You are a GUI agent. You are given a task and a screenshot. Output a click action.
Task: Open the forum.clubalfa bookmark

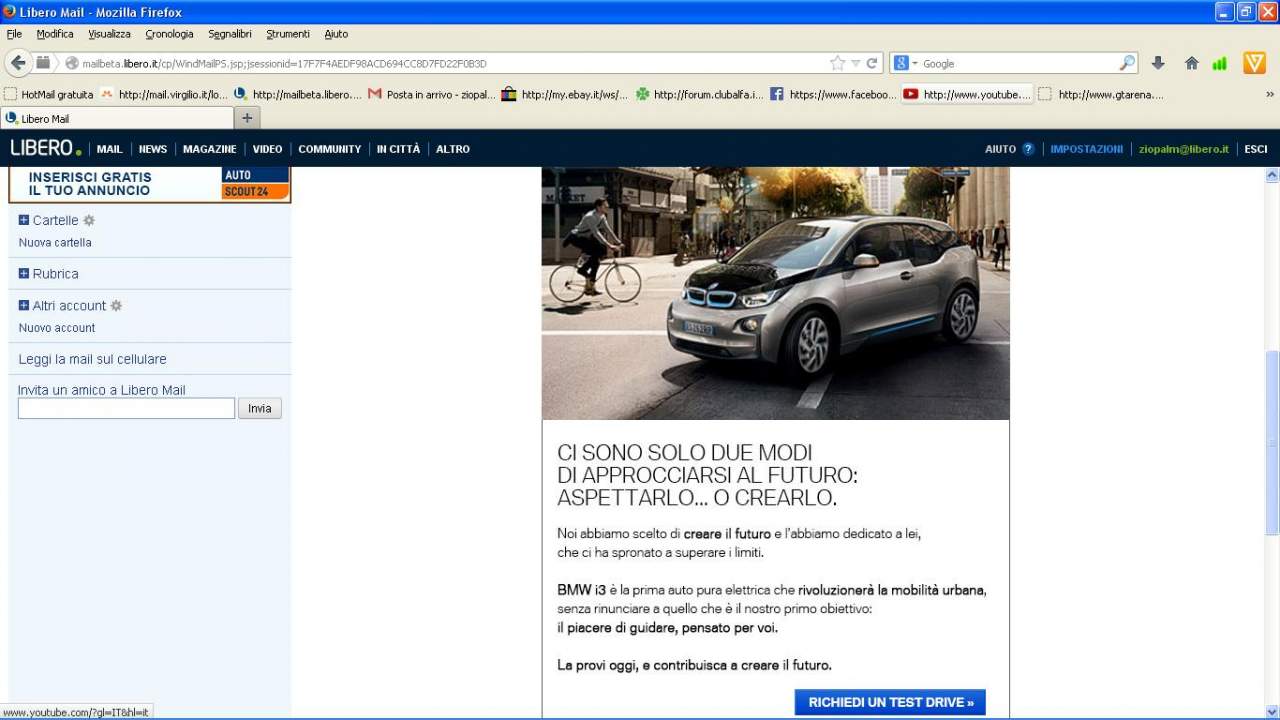click(x=699, y=95)
